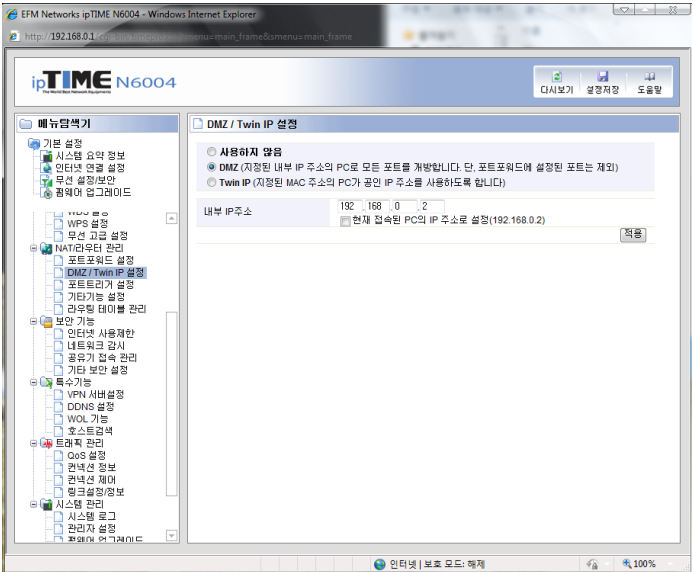Click the 다시보기 refresh icon
The width and height of the screenshot is (693, 572).
(557, 76)
